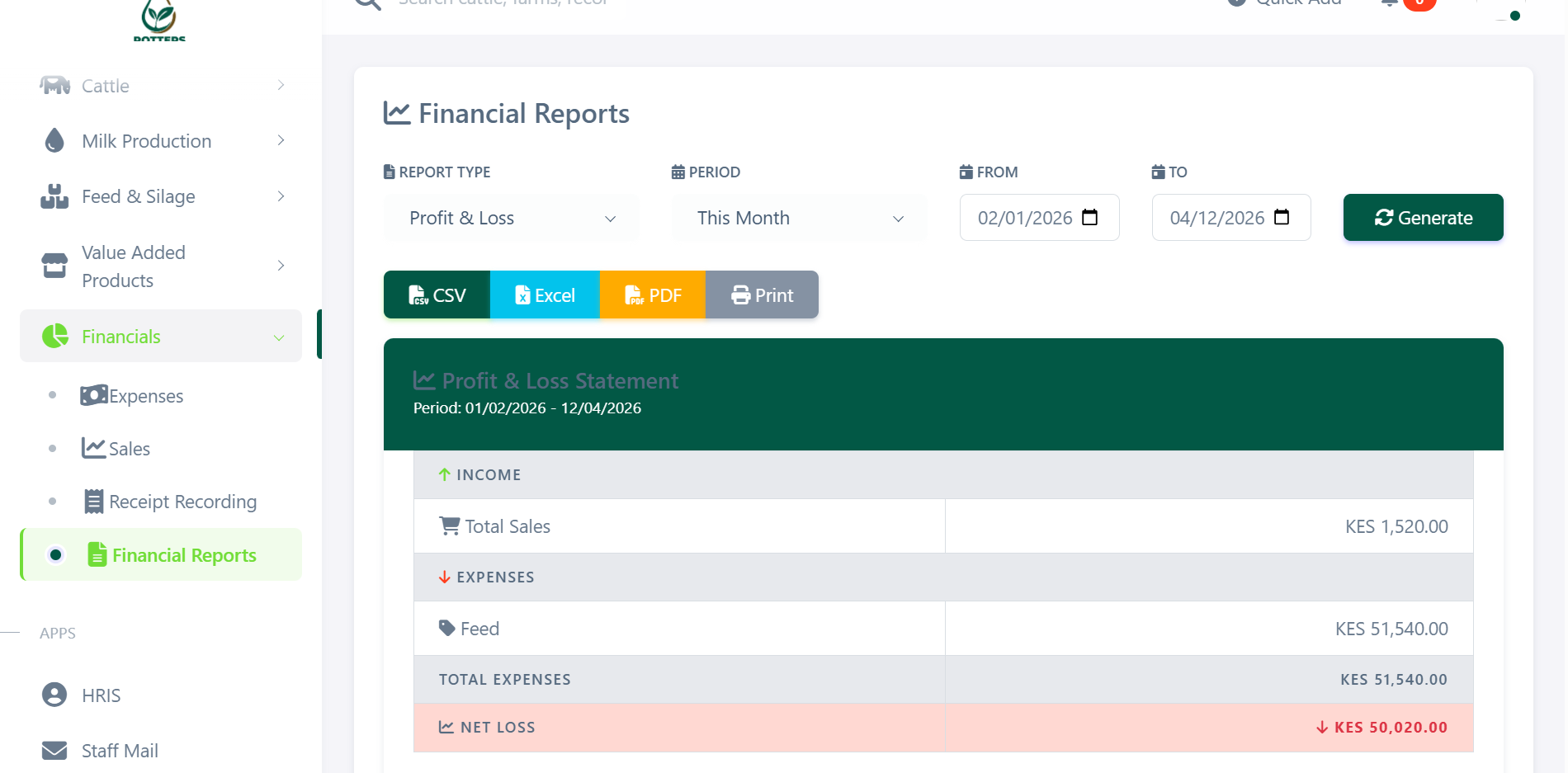Open the Sales submenu item
The image size is (1568, 773).
130,449
